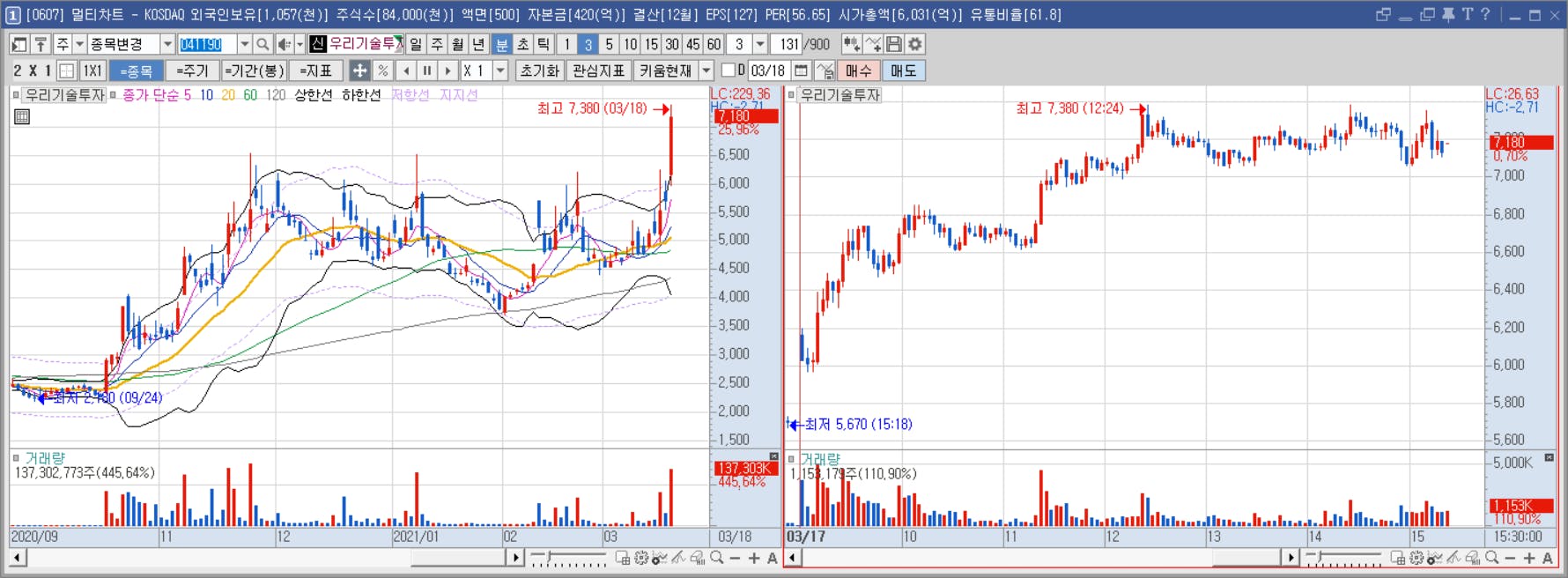Click the A auto-scale icon under left chart
Screen dimensions: 1568x578
pos(773,558)
